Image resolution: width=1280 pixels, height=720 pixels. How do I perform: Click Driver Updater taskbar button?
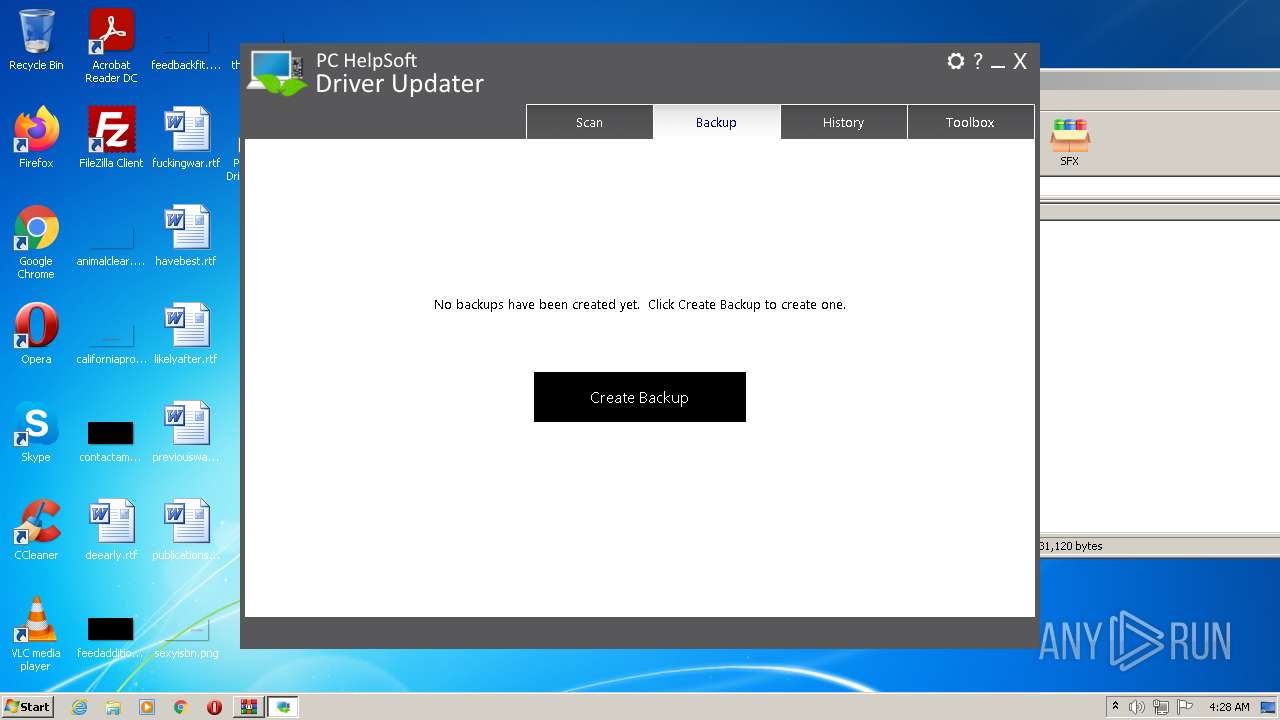(284, 707)
